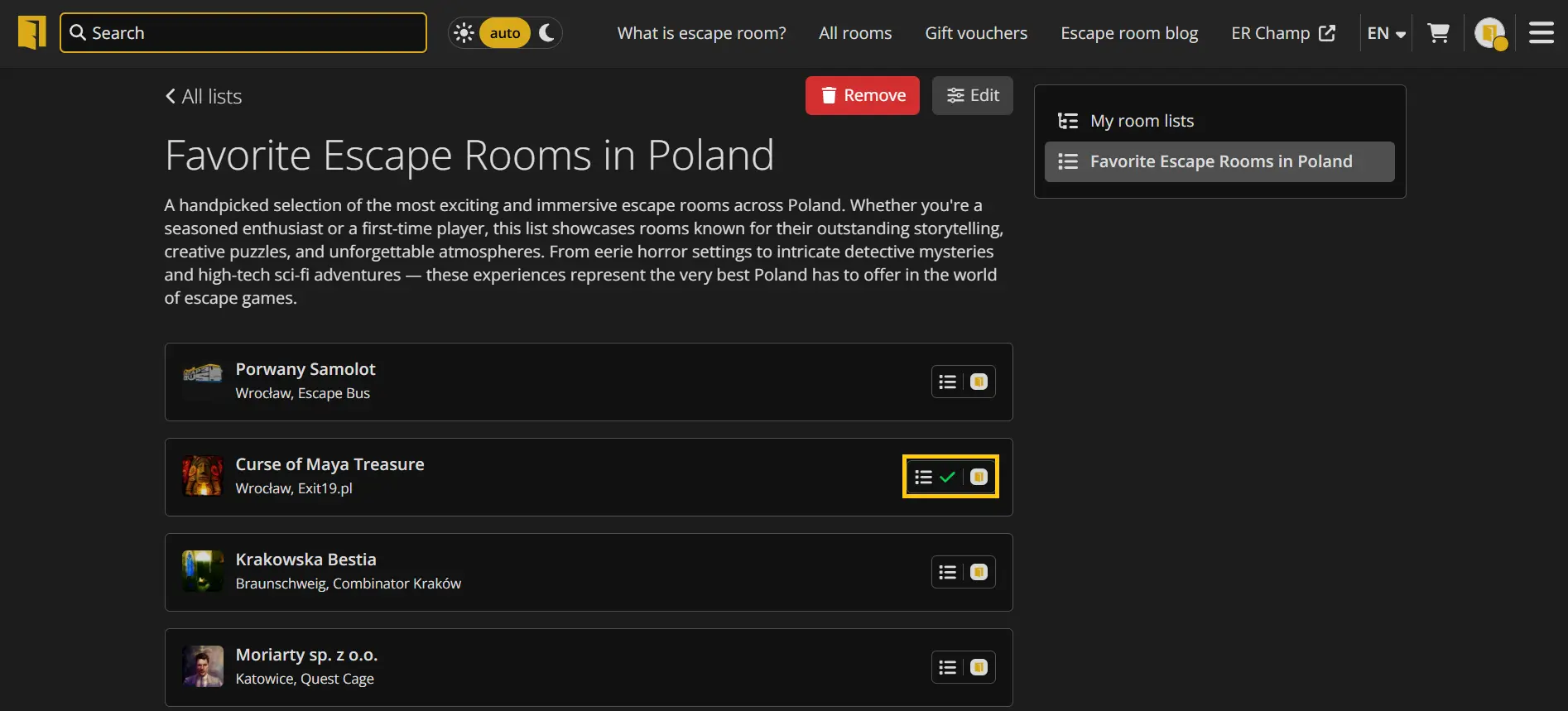
Task: Open the user profile avatar
Action: 1489,33
